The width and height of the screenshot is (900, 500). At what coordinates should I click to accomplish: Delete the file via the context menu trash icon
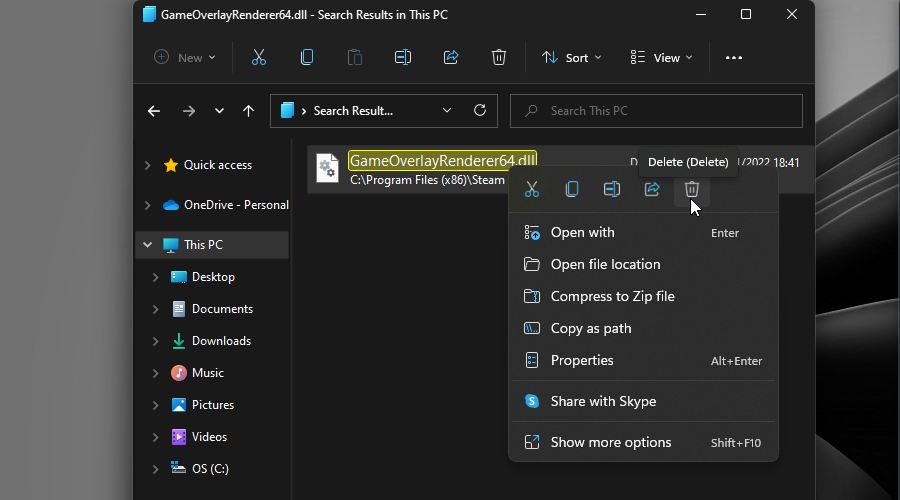tap(692, 189)
